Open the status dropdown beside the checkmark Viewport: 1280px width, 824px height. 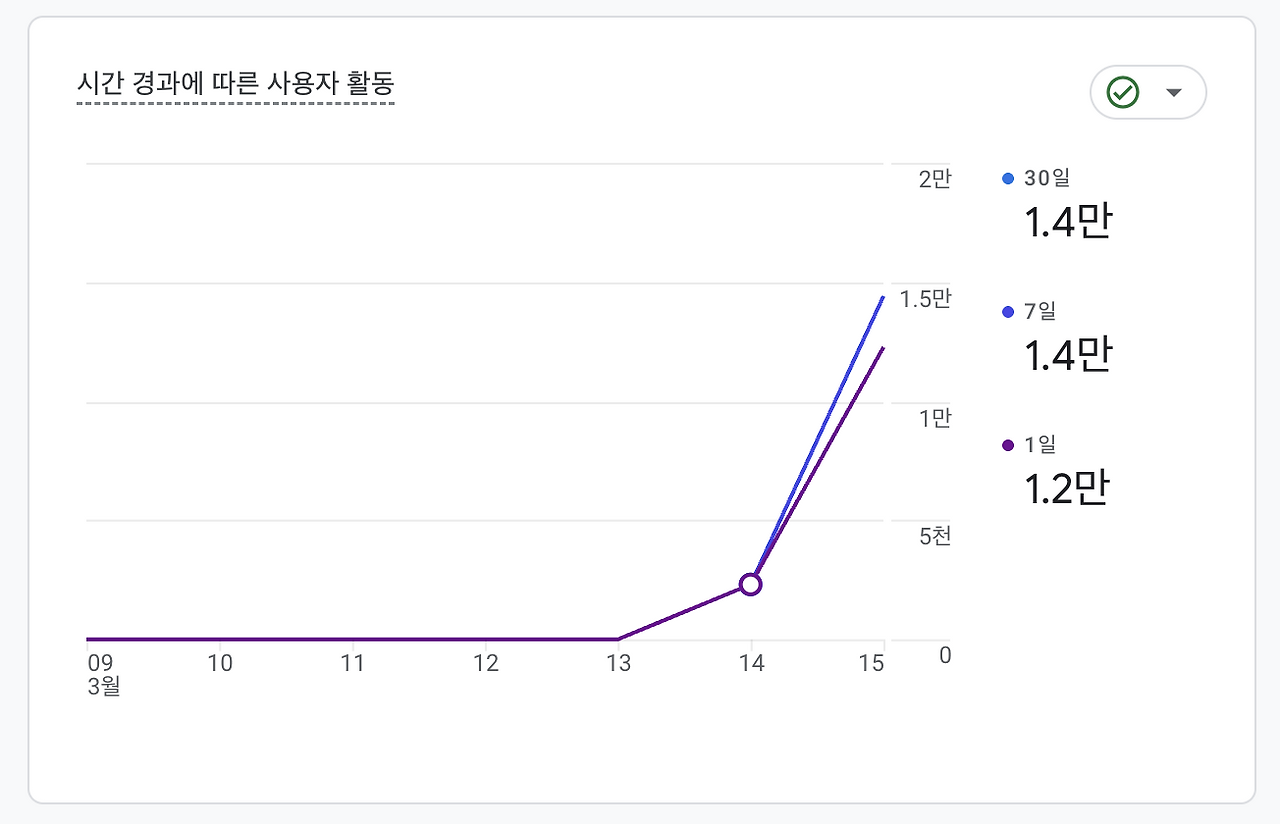(1172, 92)
